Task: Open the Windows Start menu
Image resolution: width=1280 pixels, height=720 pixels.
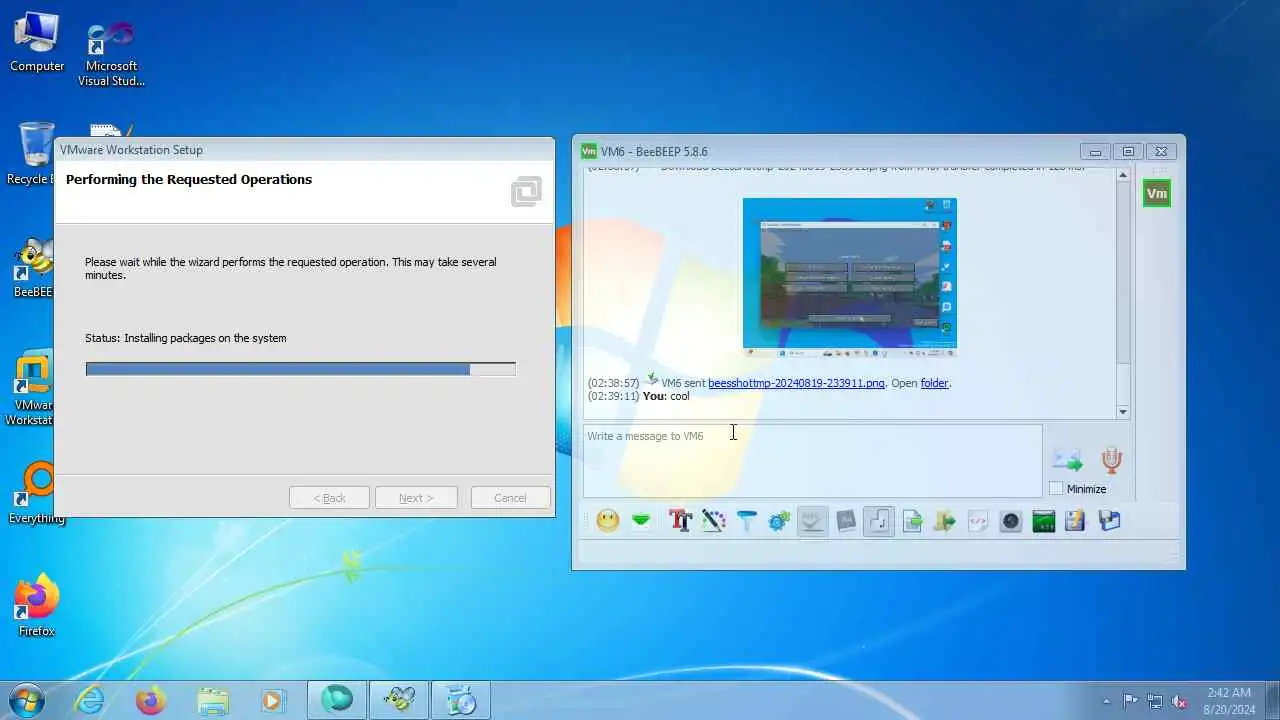Action: [26, 700]
